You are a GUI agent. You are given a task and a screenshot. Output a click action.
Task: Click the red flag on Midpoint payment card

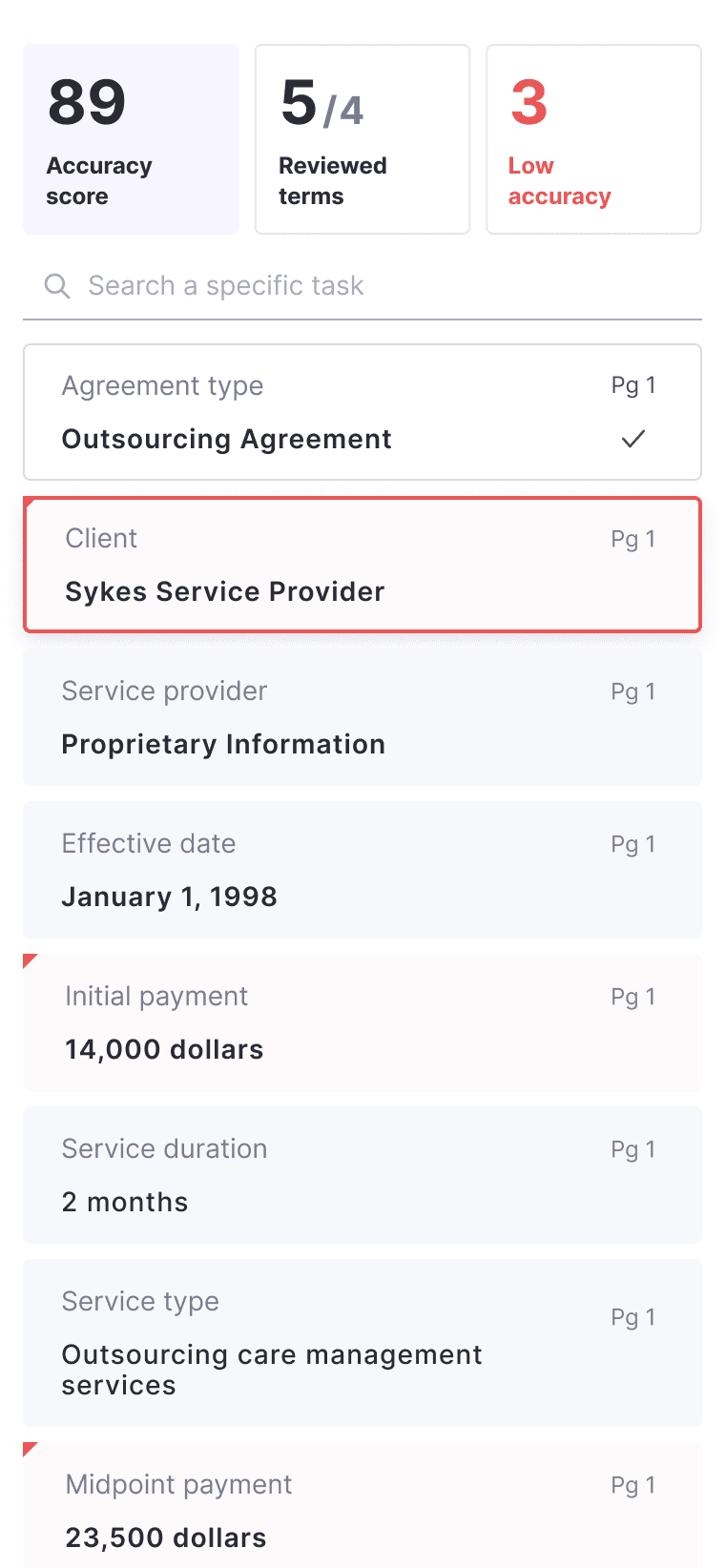(x=30, y=1449)
